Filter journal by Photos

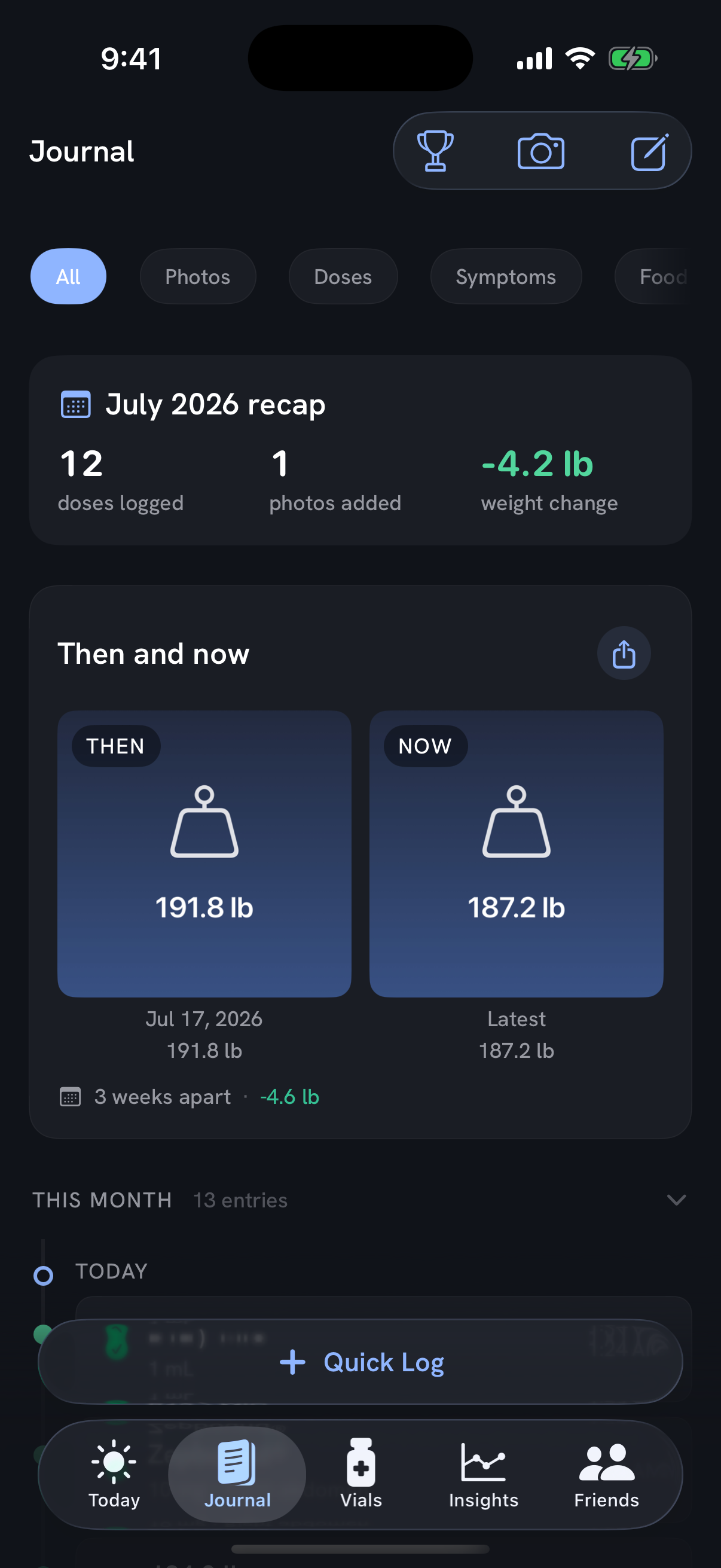[x=198, y=276]
